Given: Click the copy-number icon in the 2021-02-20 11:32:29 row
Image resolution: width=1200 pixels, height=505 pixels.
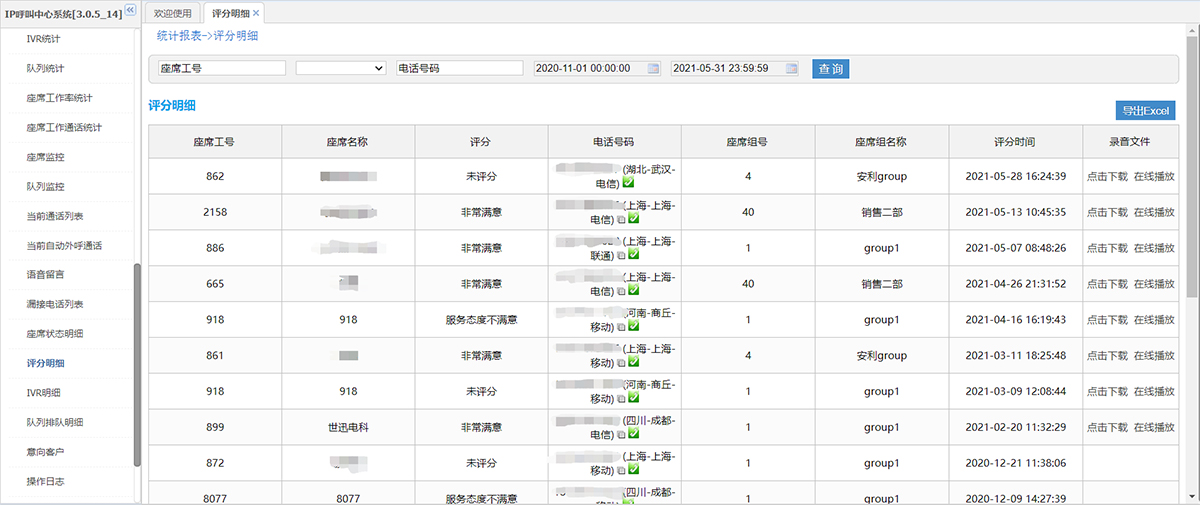Looking at the screenshot, I should (621, 436).
